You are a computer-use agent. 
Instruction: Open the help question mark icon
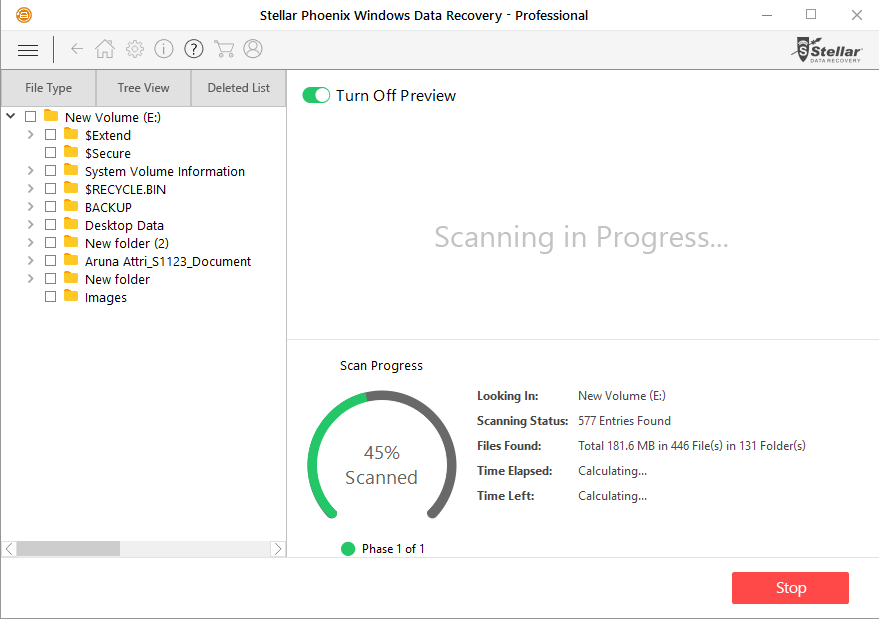(x=194, y=49)
